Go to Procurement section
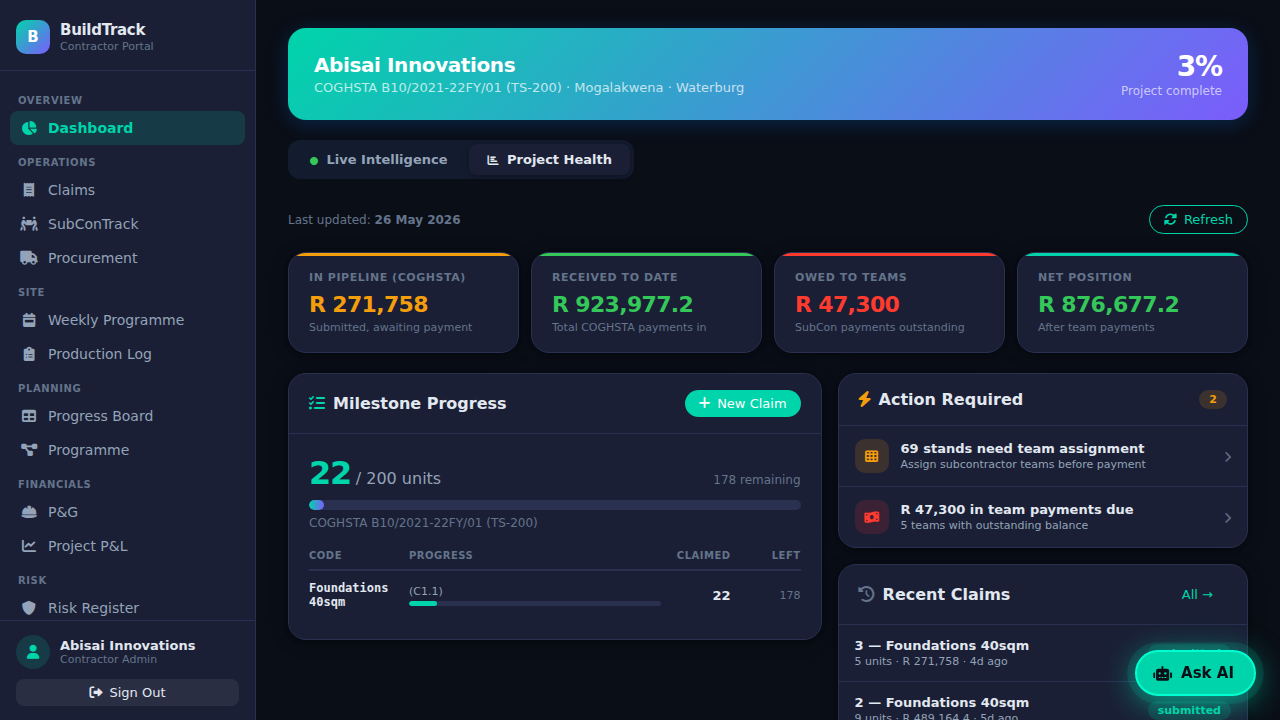 [x=127, y=258]
